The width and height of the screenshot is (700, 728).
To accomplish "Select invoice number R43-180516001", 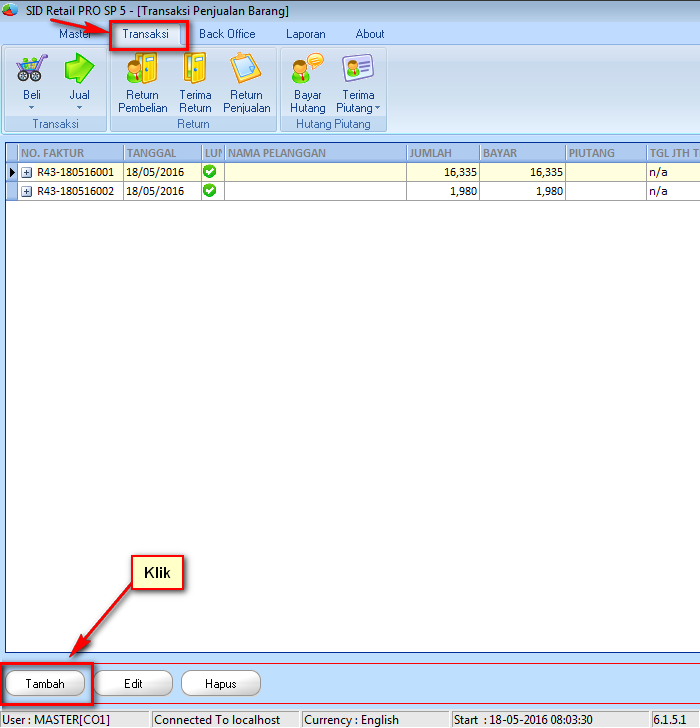I will (x=75, y=172).
